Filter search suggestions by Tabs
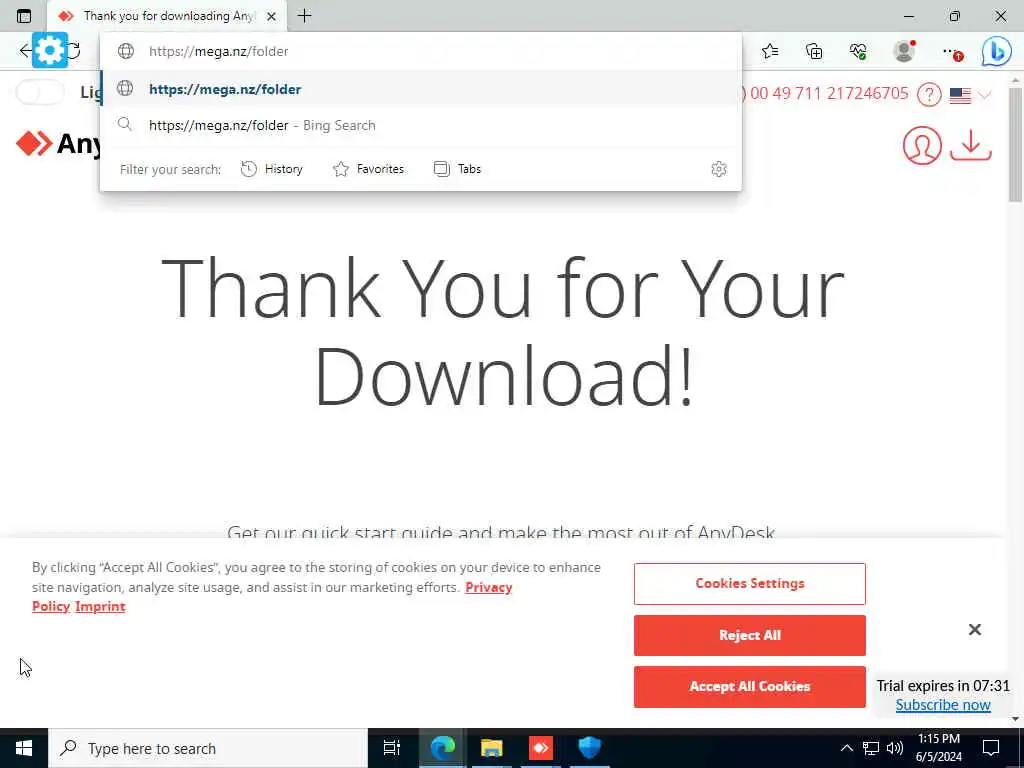This screenshot has height=768, width=1024. (x=457, y=169)
